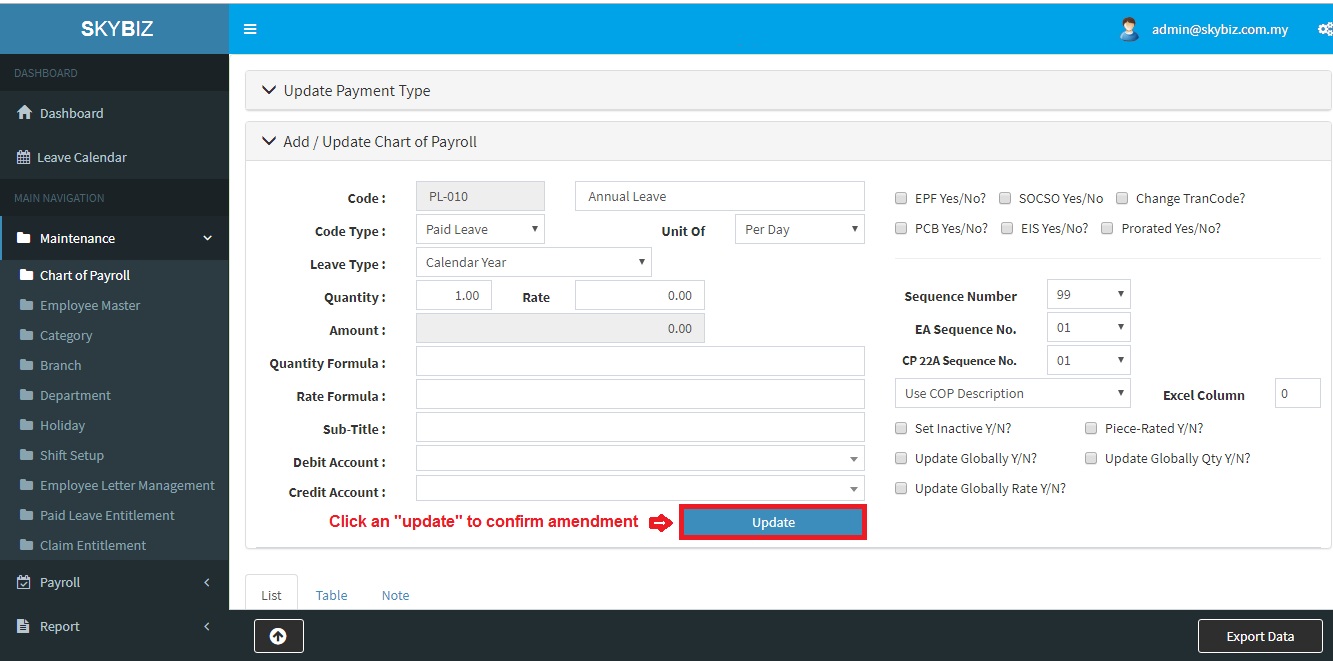Click the hamburger menu toggle icon
Image resolution: width=1333 pixels, height=661 pixels.
pos(250,29)
